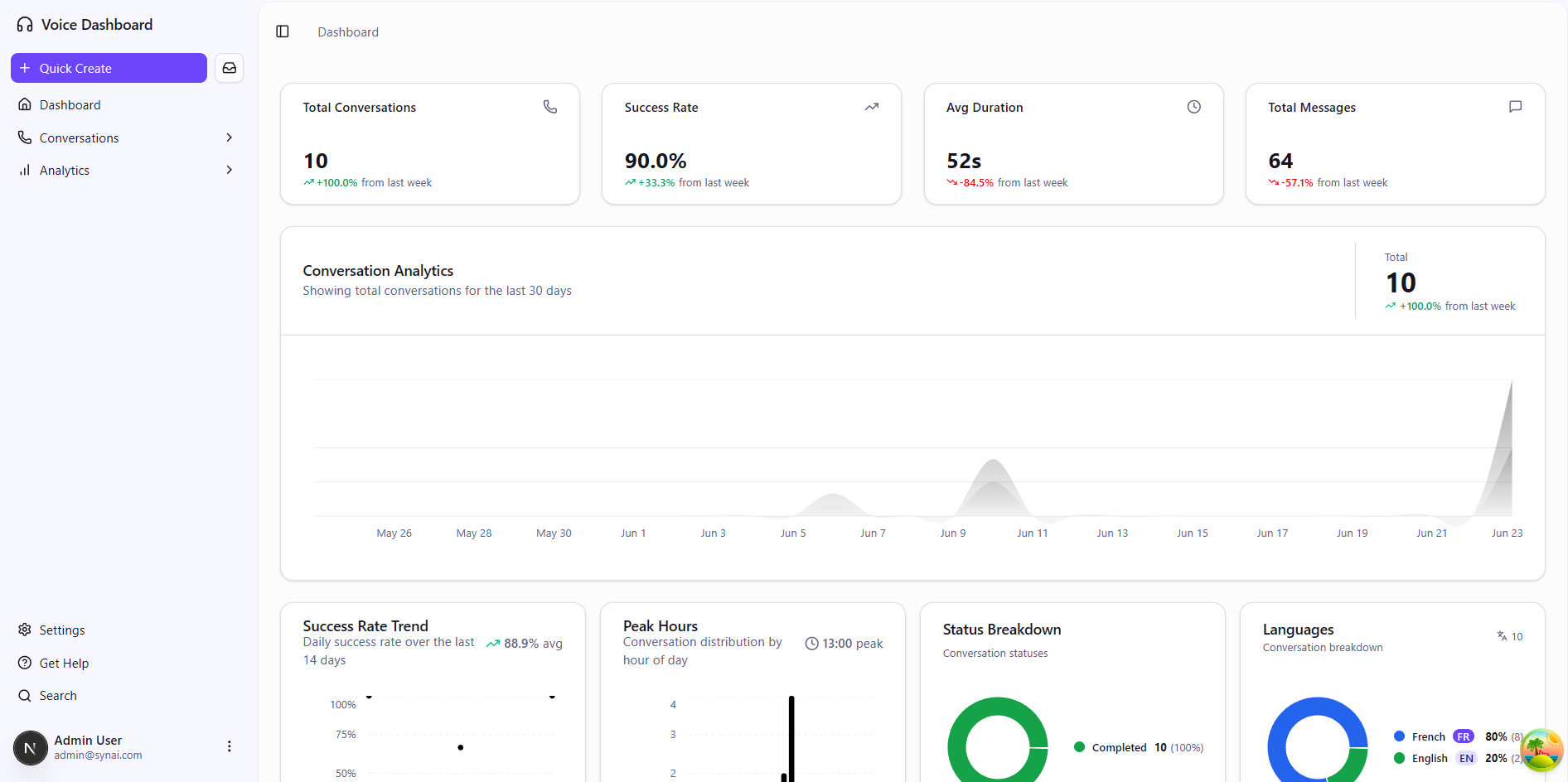This screenshot has height=782, width=1568.
Task: Expand the Analytics submenu chevron
Action: click(230, 170)
